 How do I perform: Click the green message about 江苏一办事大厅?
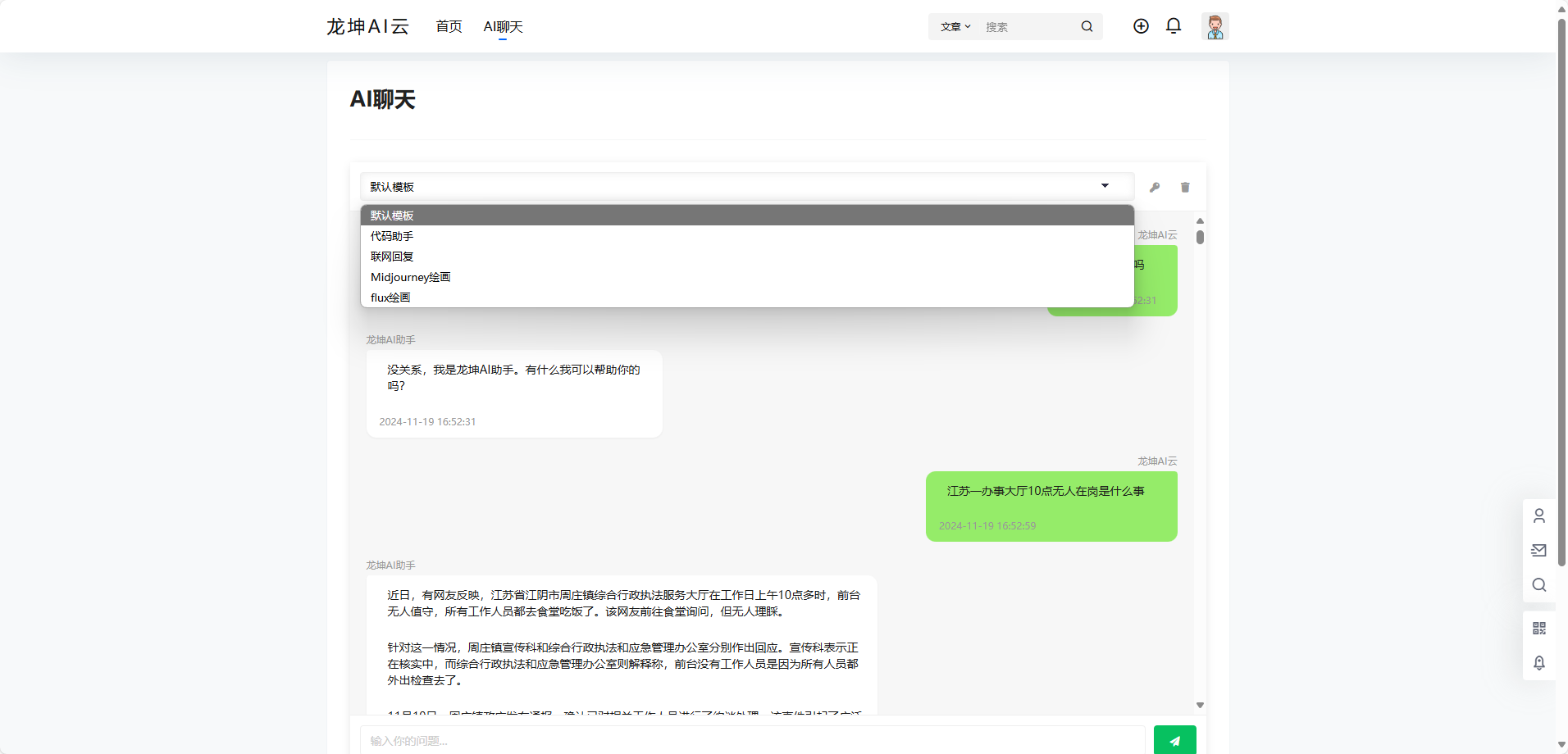[x=1051, y=506]
